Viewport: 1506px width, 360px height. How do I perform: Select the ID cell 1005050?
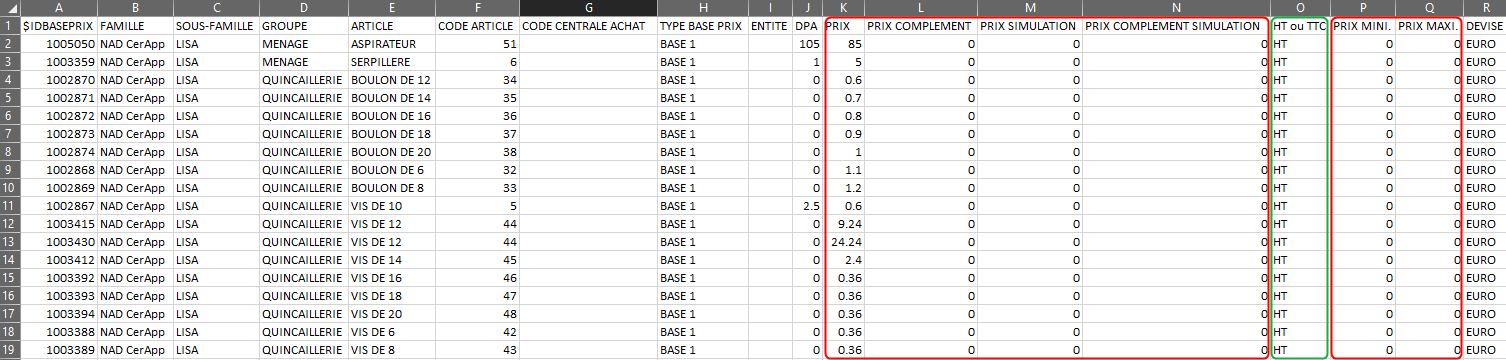point(58,43)
